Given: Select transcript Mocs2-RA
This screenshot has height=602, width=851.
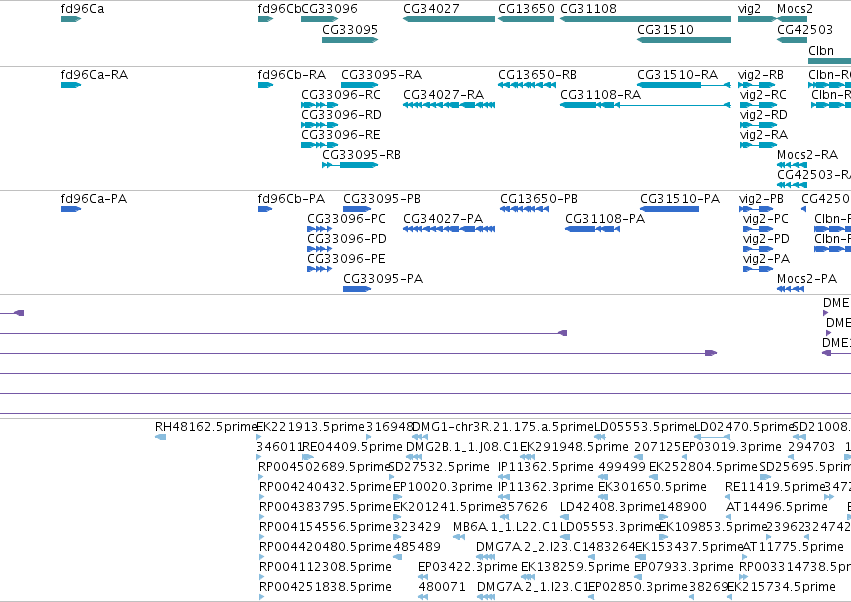Looking at the screenshot, I should point(792,165).
